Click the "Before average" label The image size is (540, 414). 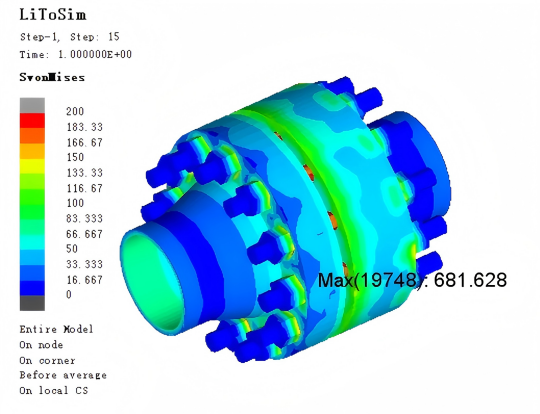click(63, 375)
